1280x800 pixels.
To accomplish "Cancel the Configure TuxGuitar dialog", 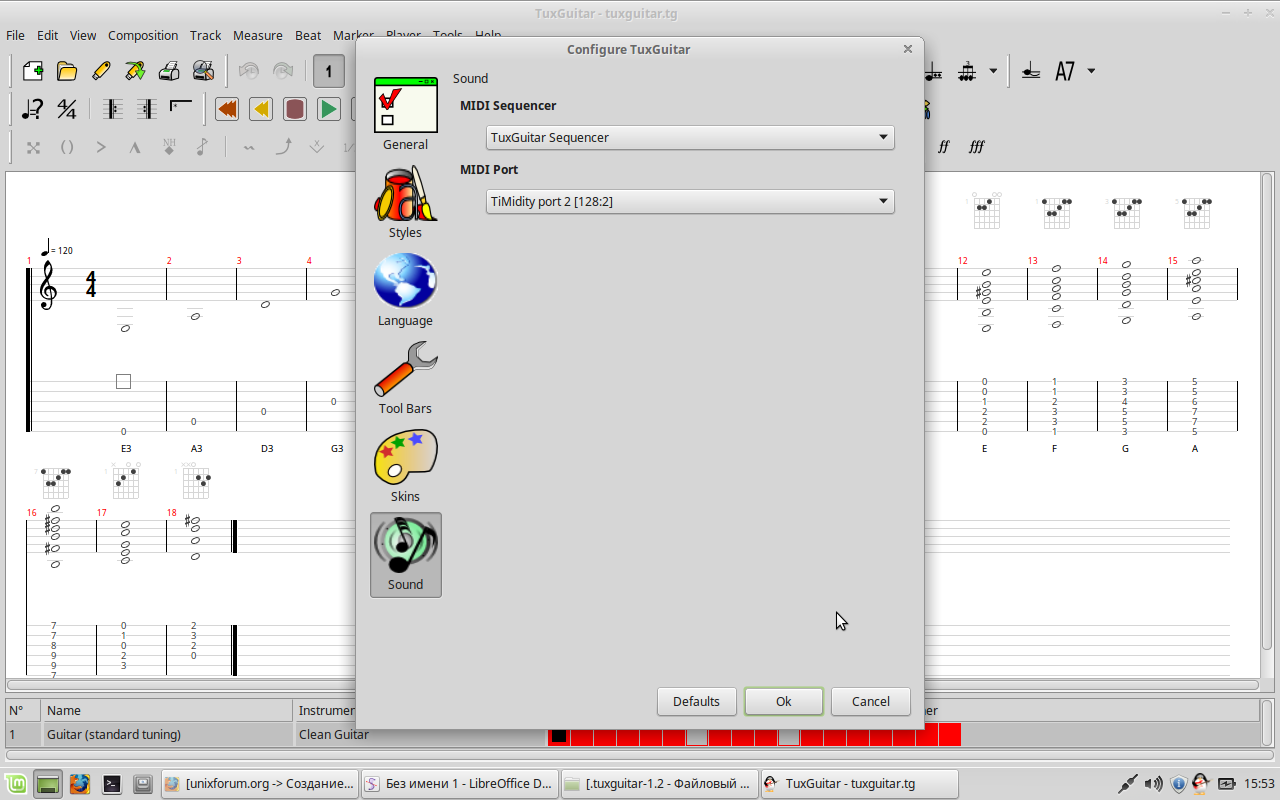I will click(x=870, y=701).
